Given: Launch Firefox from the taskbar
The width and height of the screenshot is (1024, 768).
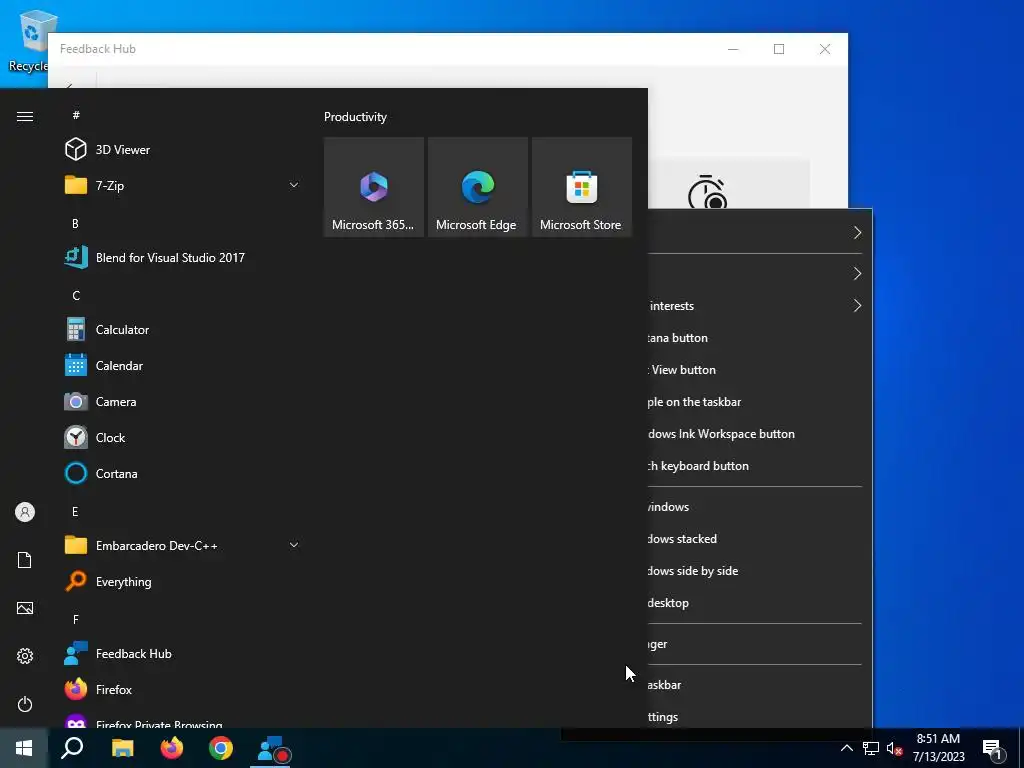Looking at the screenshot, I should (x=172, y=748).
